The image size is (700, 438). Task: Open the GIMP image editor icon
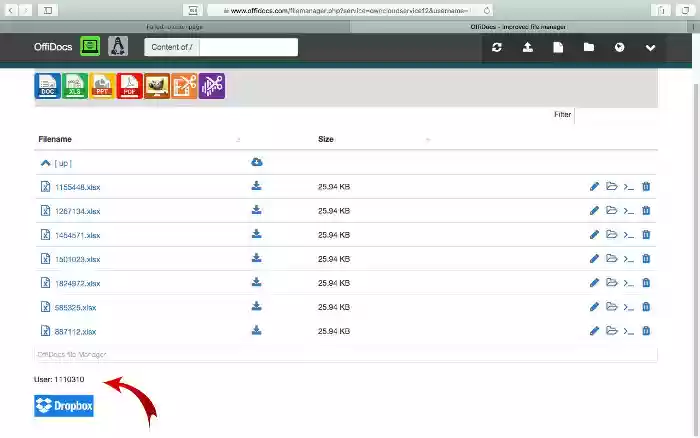157,86
